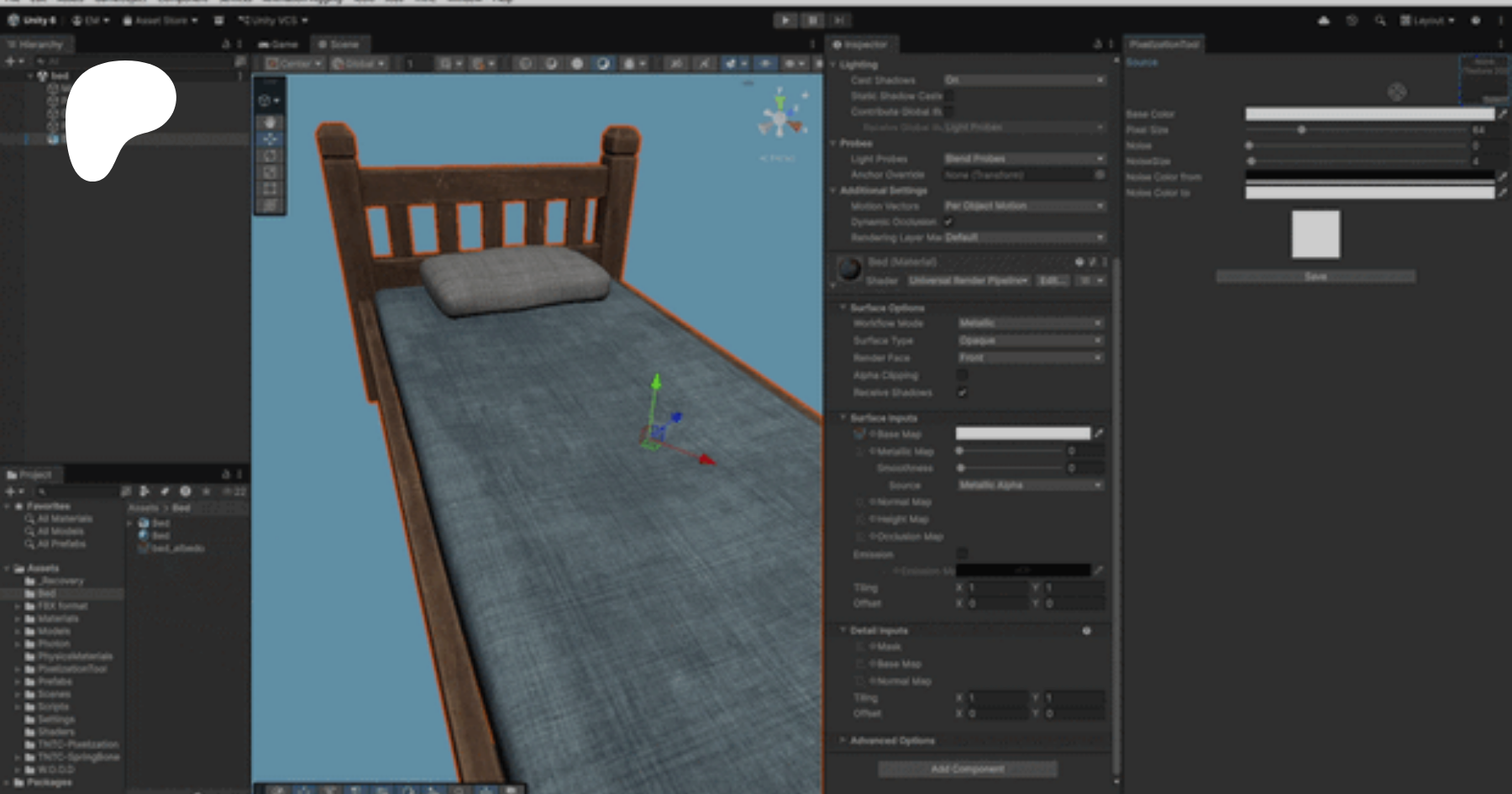Select the Move tool in scene overlay
This screenshot has height=794, width=1512.
[270, 139]
